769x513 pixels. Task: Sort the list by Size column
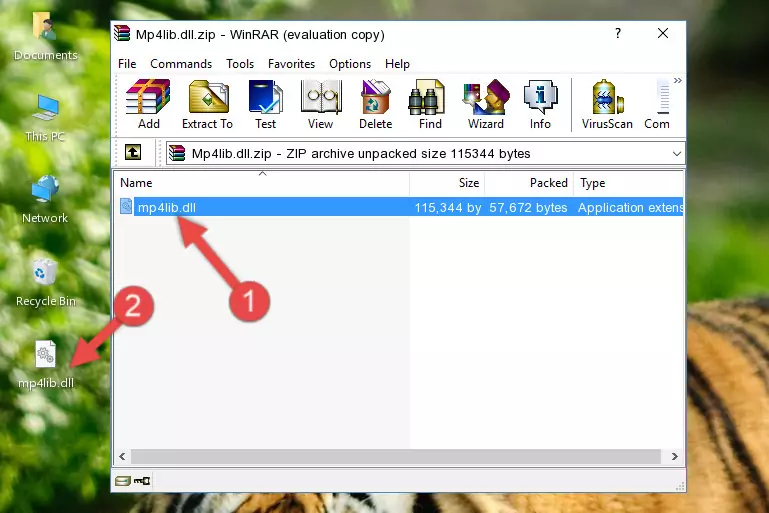[x=447, y=183]
